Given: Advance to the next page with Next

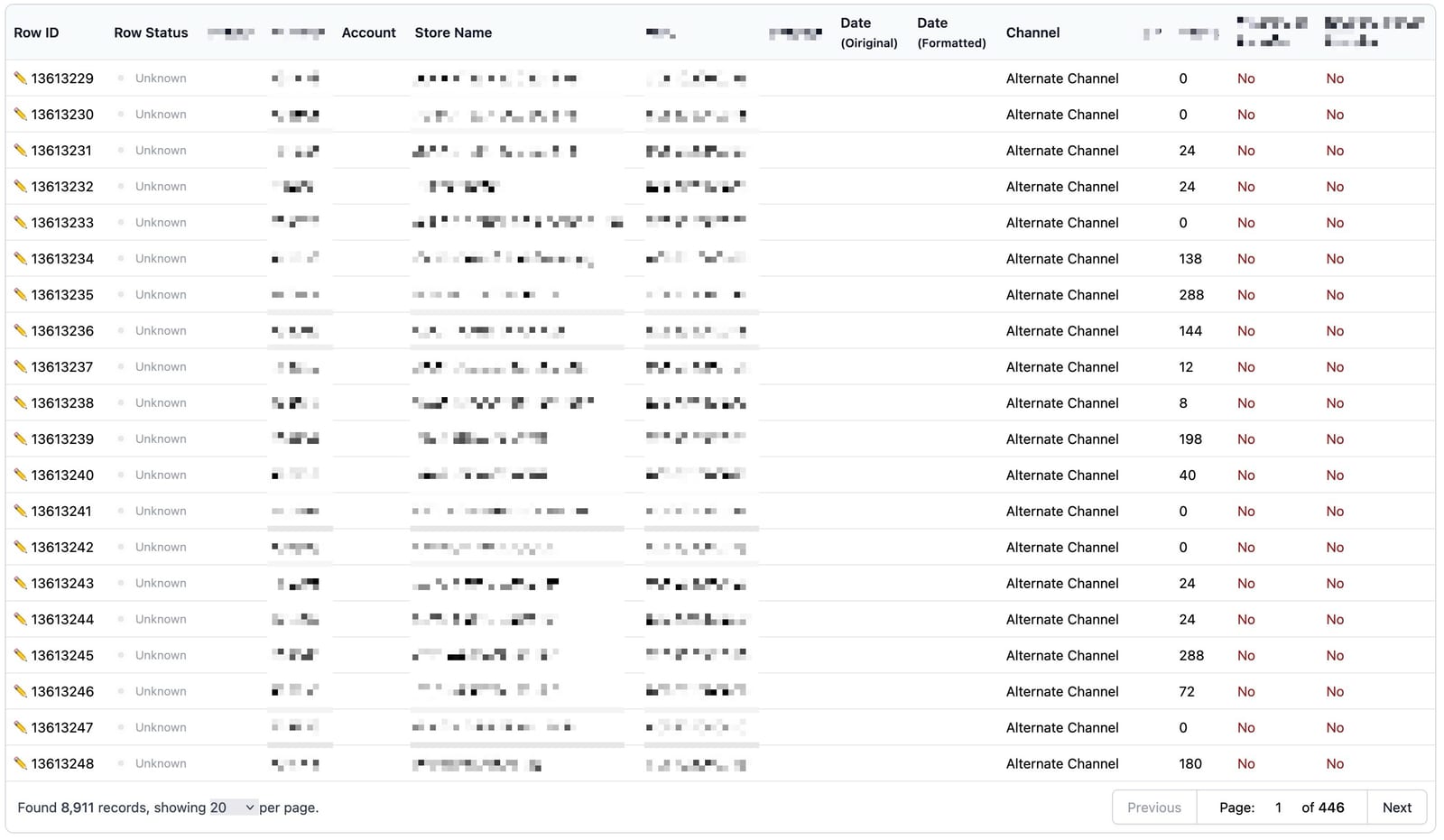Looking at the screenshot, I should tap(1397, 807).
